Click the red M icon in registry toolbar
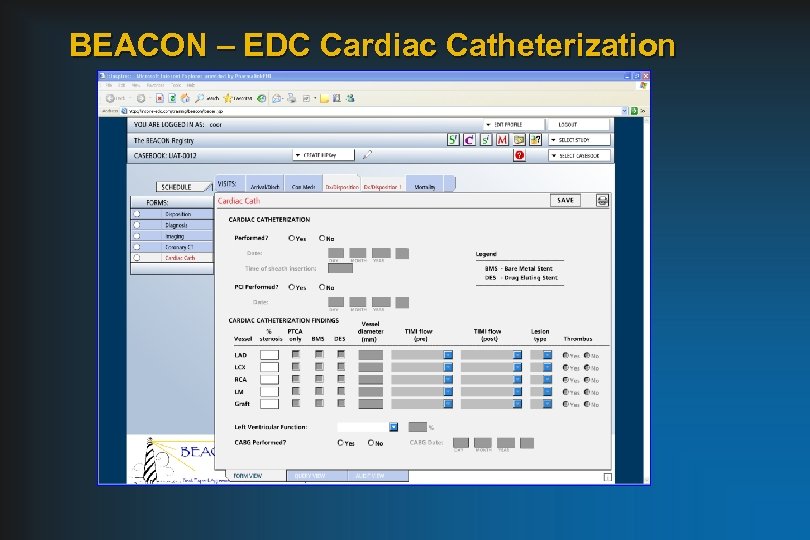Image resolution: width=810 pixels, height=540 pixels. click(502, 140)
